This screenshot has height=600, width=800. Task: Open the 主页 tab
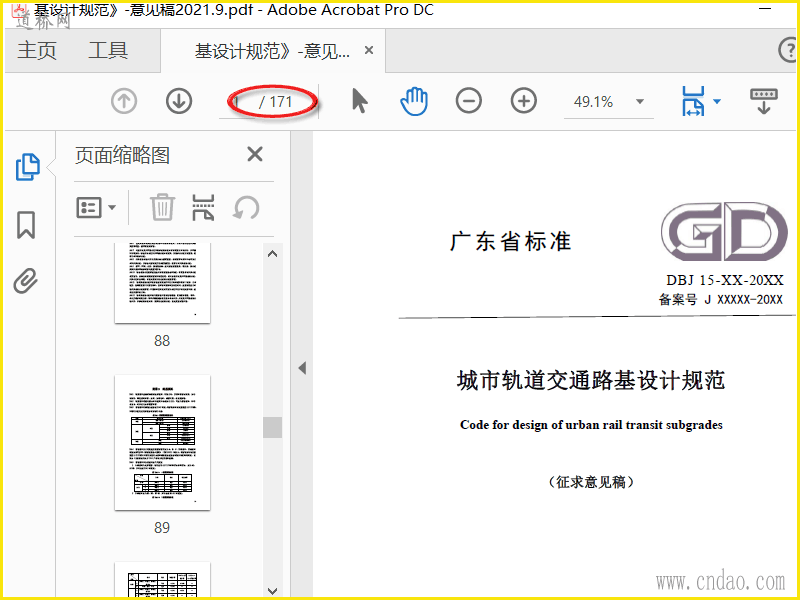[x=37, y=51]
